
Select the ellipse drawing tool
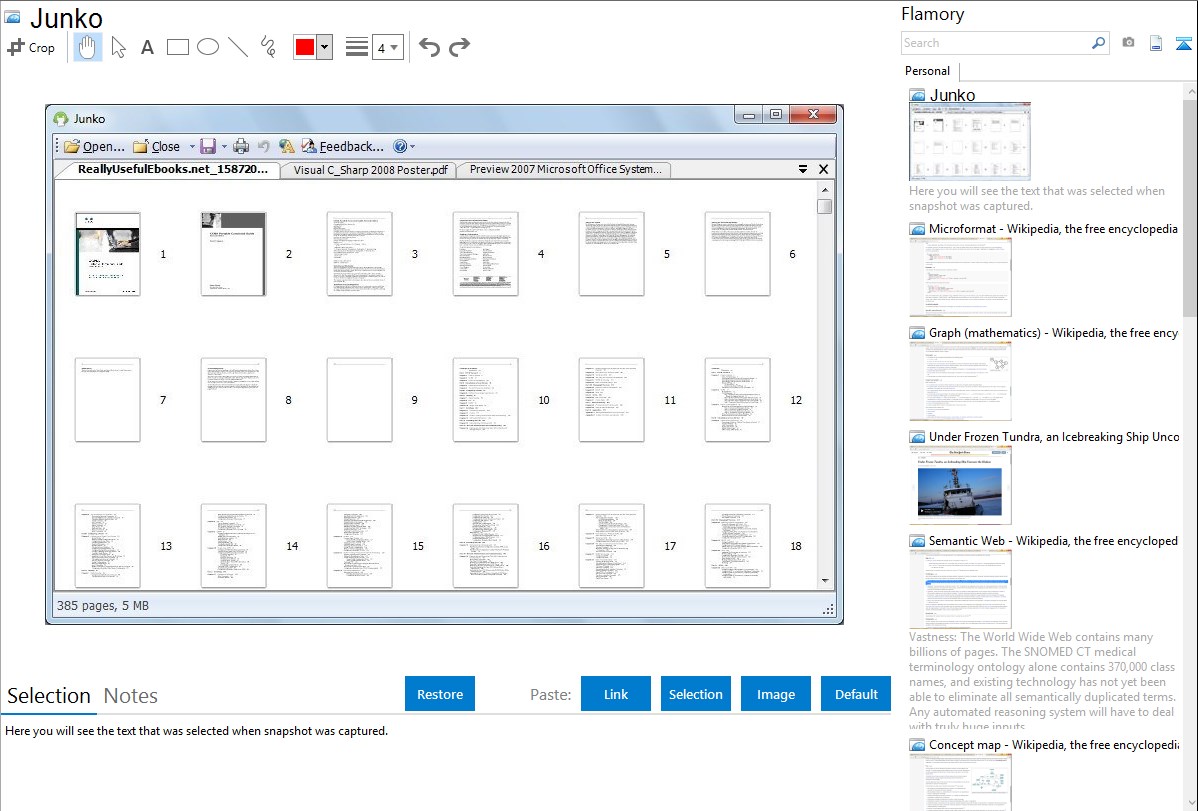coord(208,47)
